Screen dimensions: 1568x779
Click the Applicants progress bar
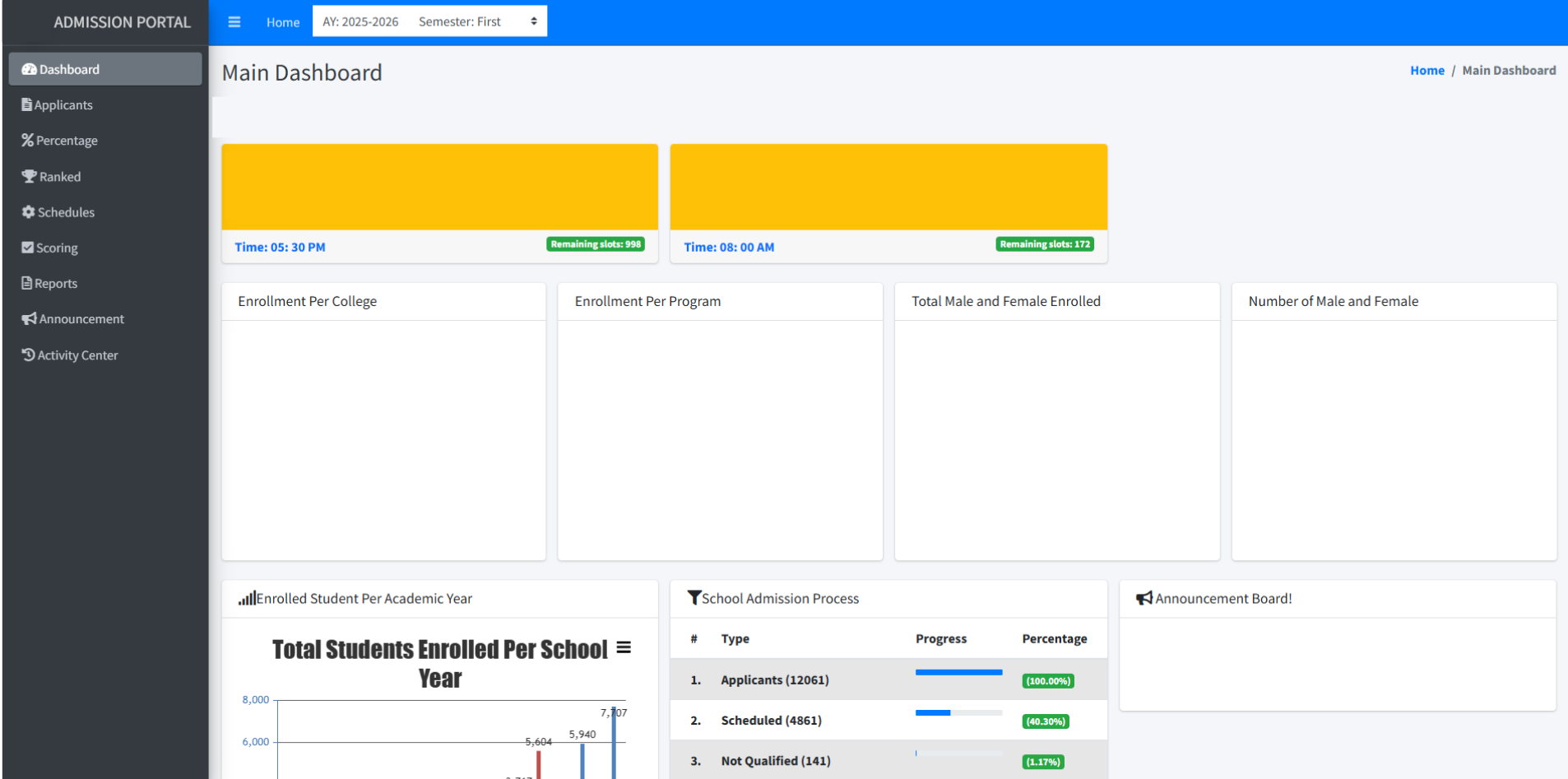(958, 673)
